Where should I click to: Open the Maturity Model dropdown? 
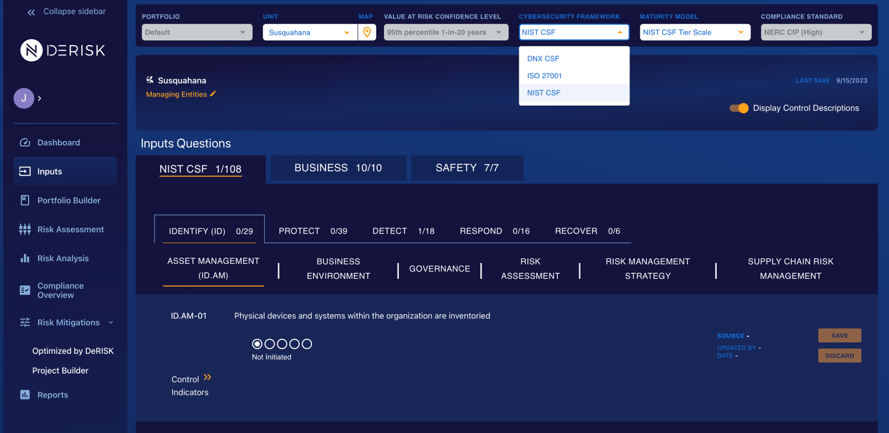pos(695,32)
